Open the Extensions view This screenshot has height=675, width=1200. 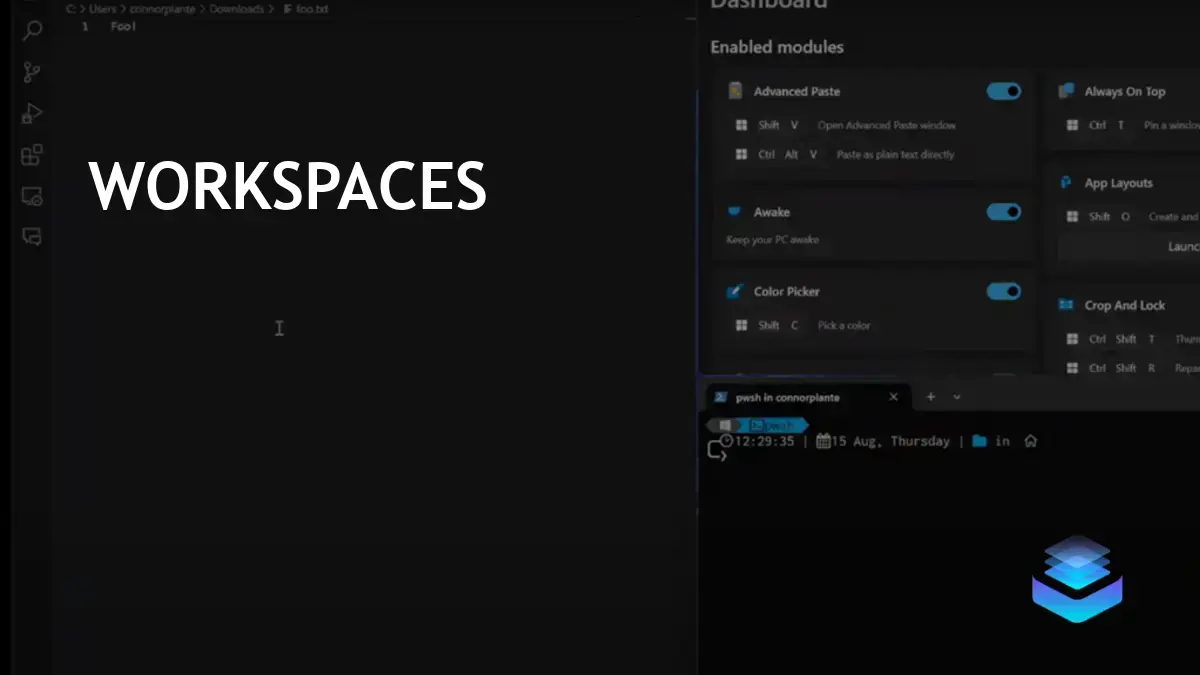30,155
